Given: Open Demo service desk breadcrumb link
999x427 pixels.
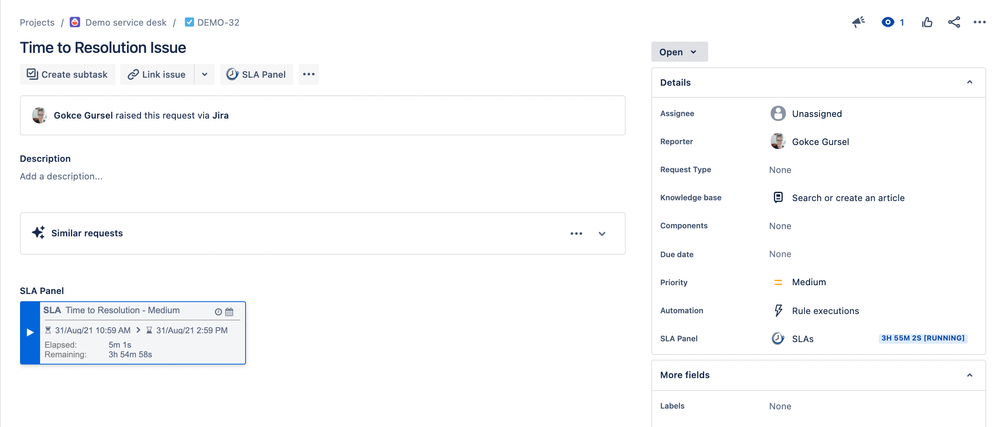Looking at the screenshot, I should 126,22.
